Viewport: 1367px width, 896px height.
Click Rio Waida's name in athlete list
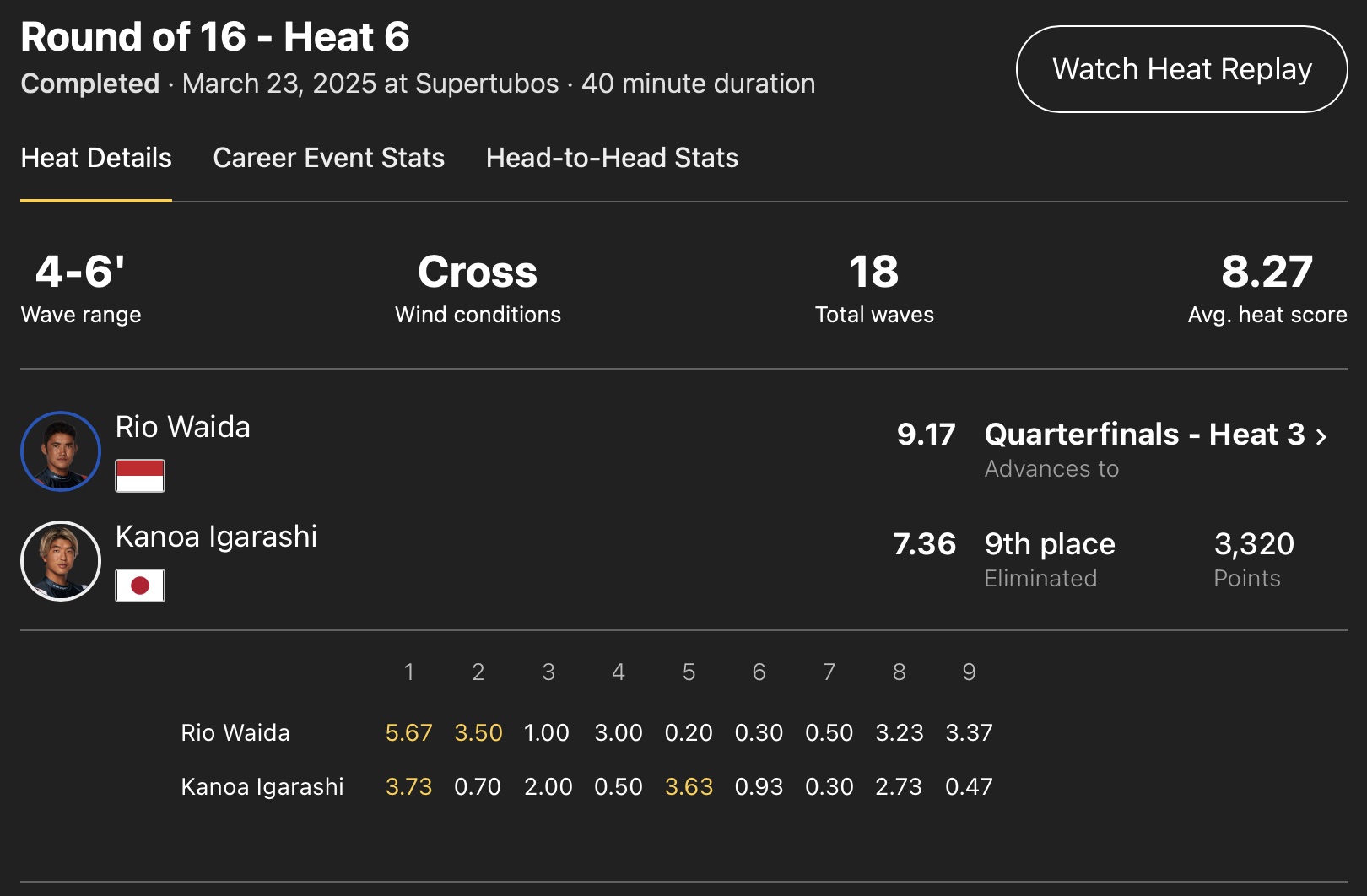(x=182, y=427)
